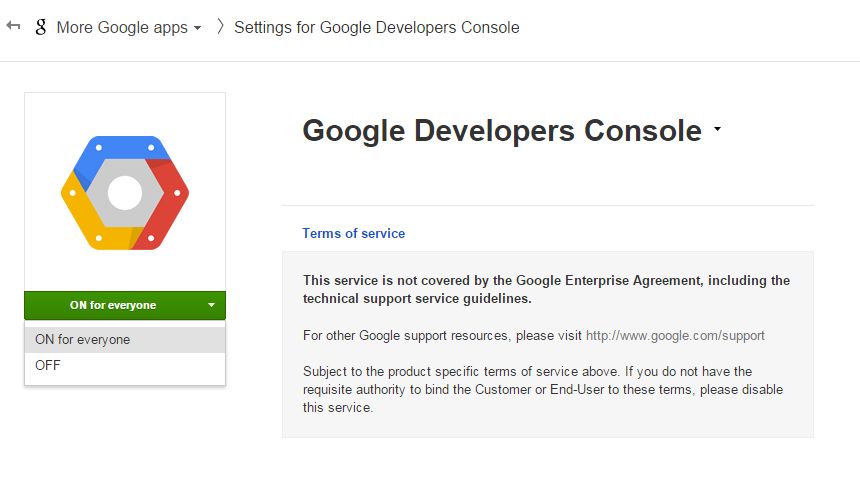Collapse the green status button's dropdown arrow
860x491 pixels.
[211, 305]
